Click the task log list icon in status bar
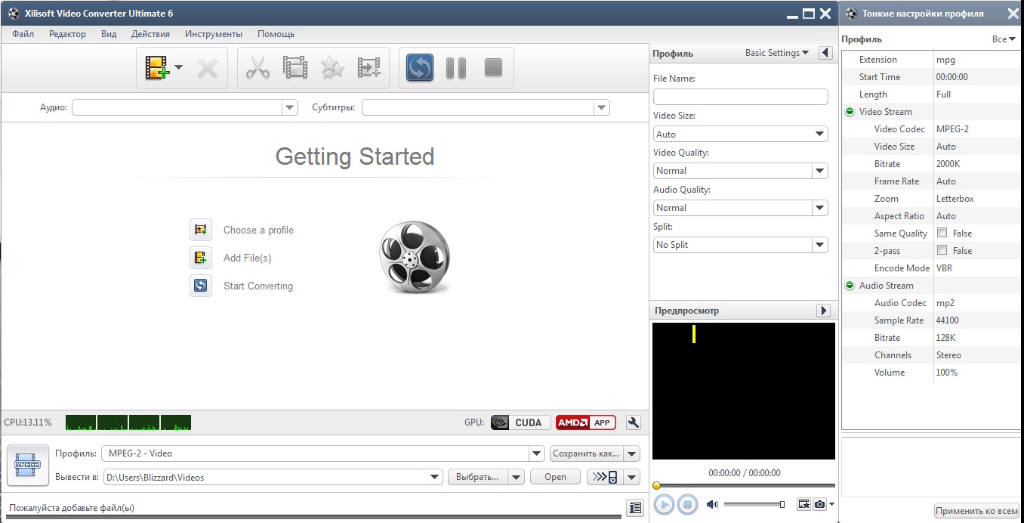 pyautogui.click(x=633, y=507)
